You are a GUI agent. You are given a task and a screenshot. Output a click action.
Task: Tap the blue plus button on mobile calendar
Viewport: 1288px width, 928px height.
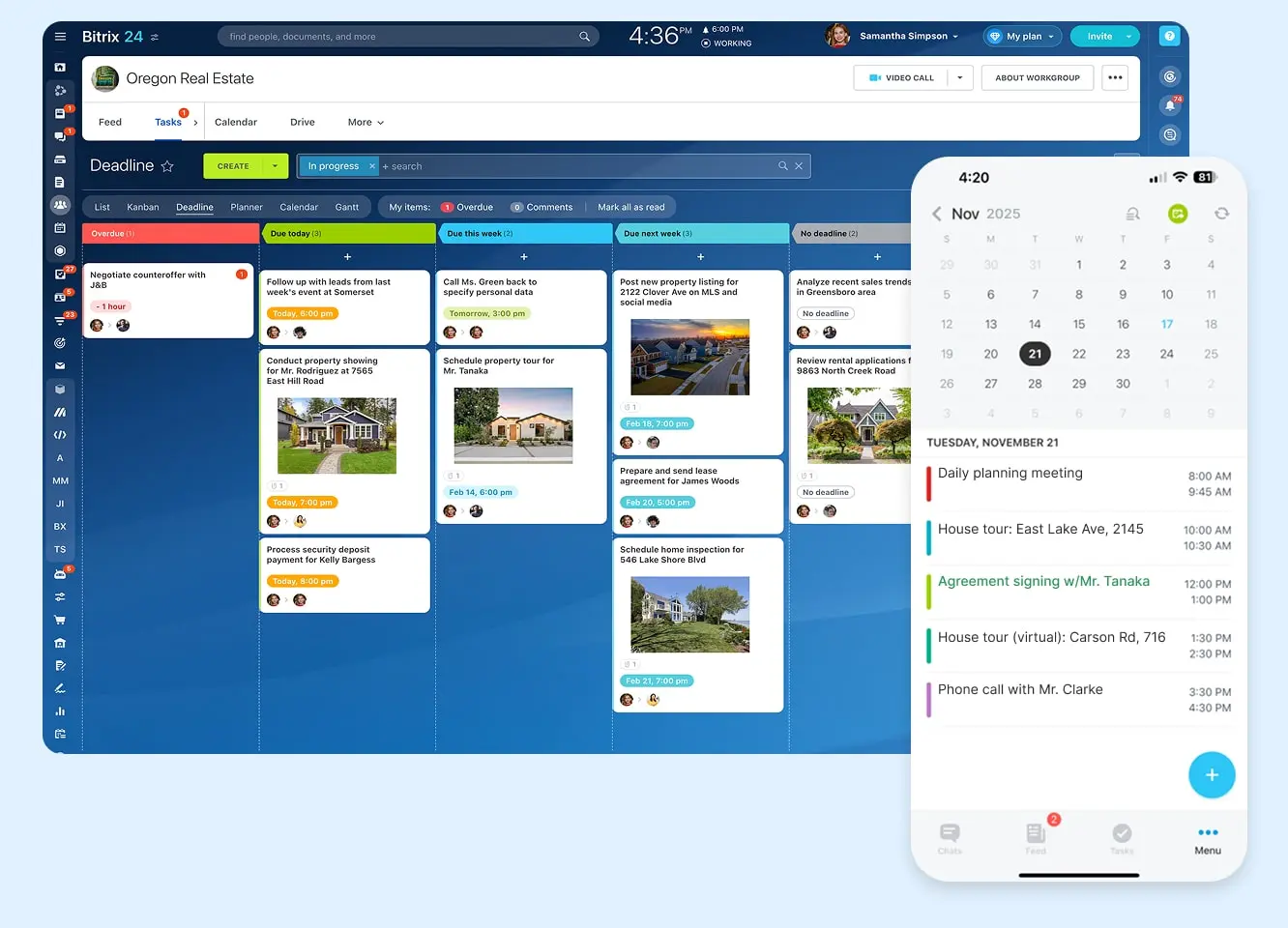click(1211, 775)
